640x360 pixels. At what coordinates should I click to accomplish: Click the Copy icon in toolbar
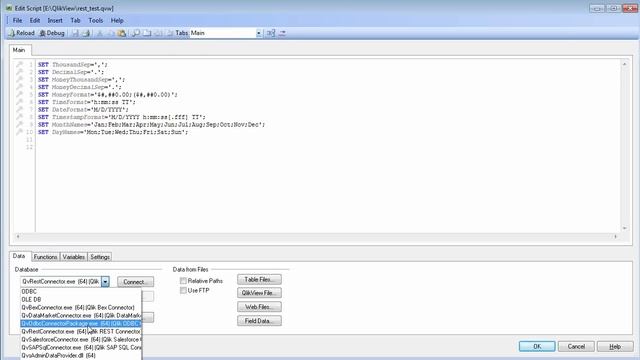coord(111,33)
